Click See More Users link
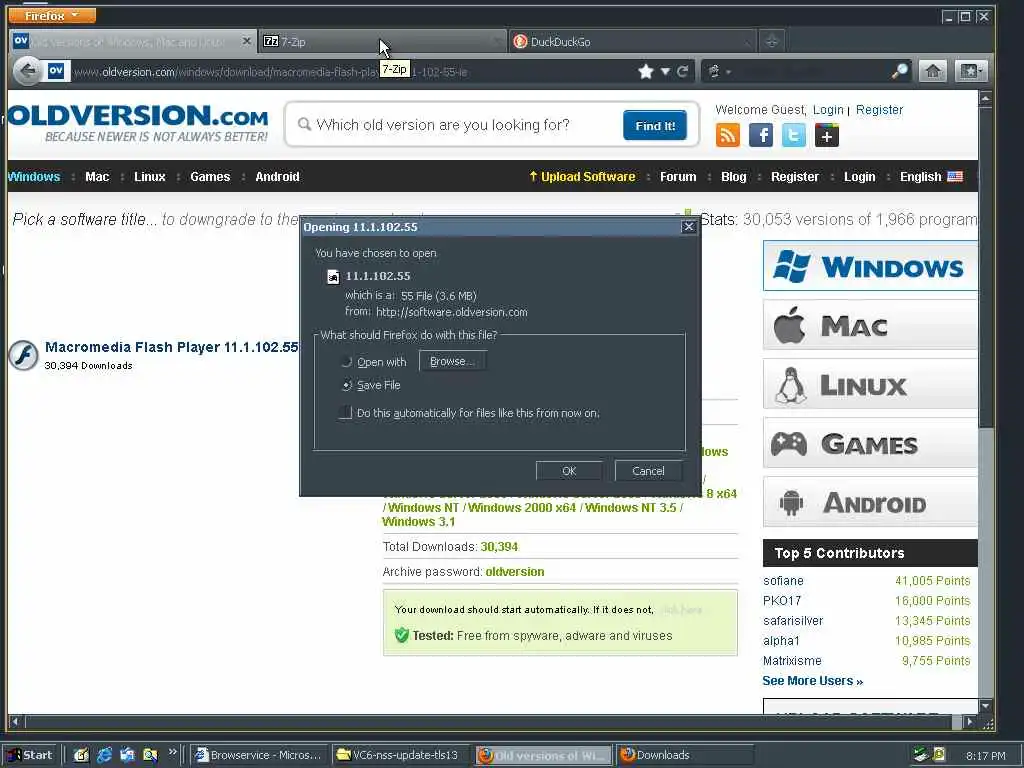Screen dimensions: 1024x768 coord(812,681)
